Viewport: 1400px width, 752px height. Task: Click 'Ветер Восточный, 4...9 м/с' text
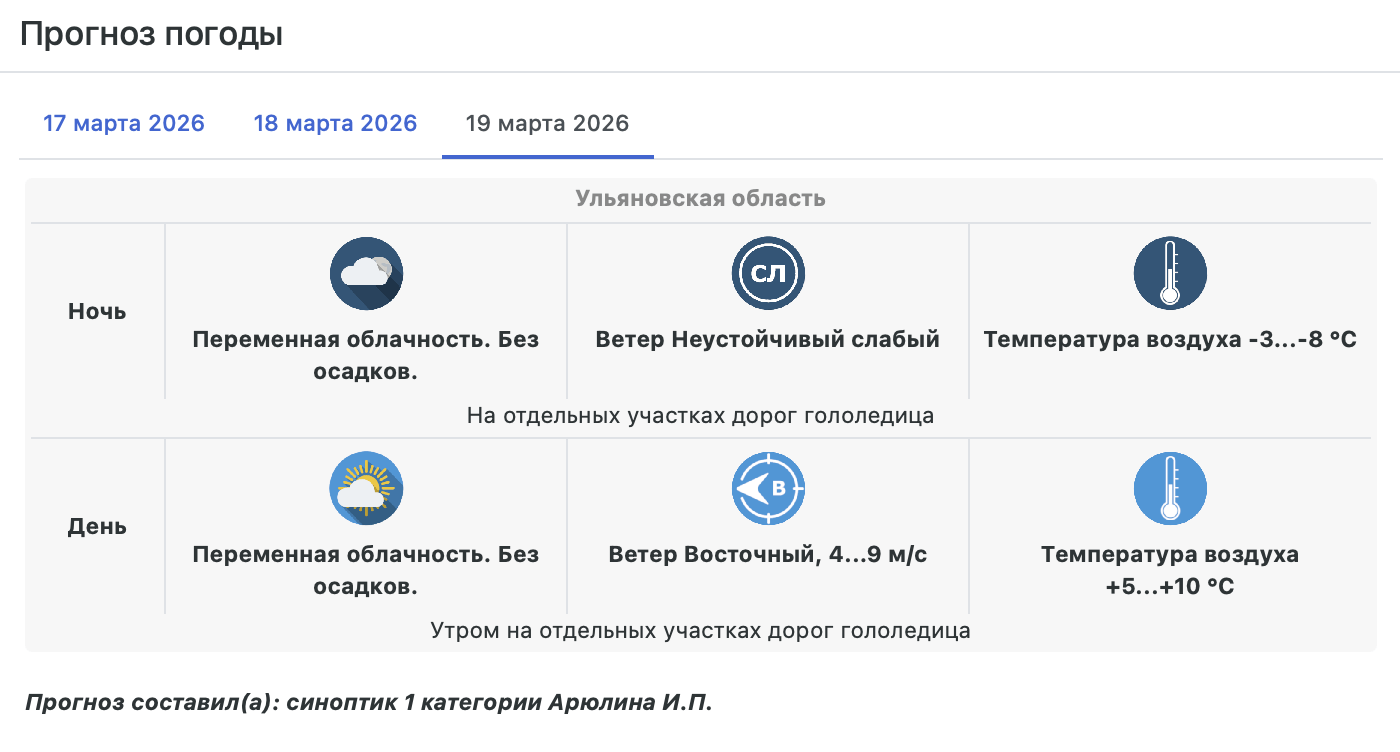[768, 554]
